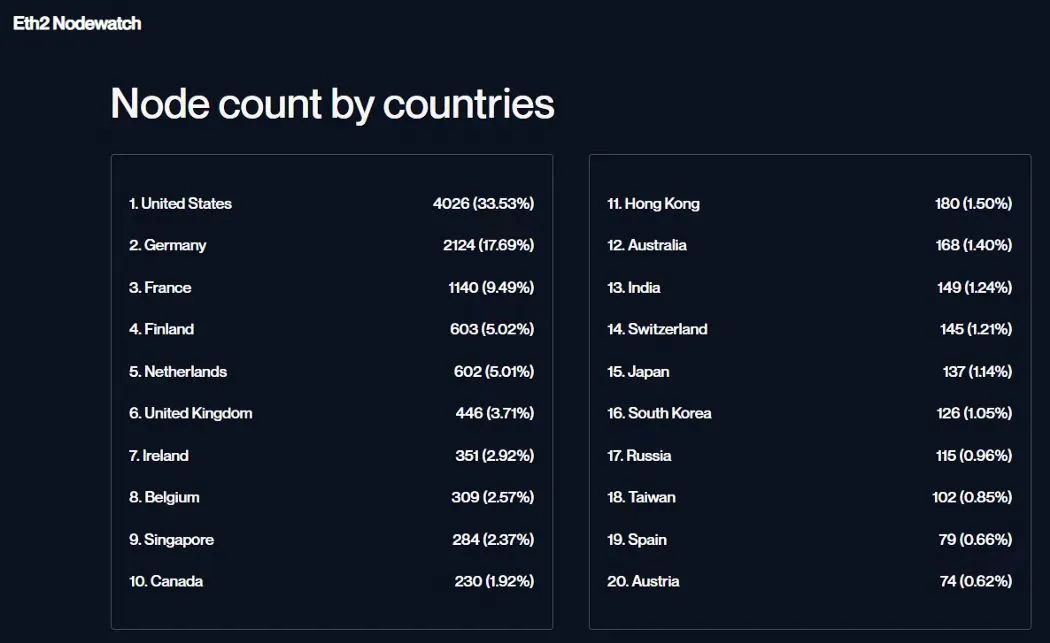Select the United Kingdom entry
Image resolution: width=1050 pixels, height=643 pixels.
pos(191,414)
